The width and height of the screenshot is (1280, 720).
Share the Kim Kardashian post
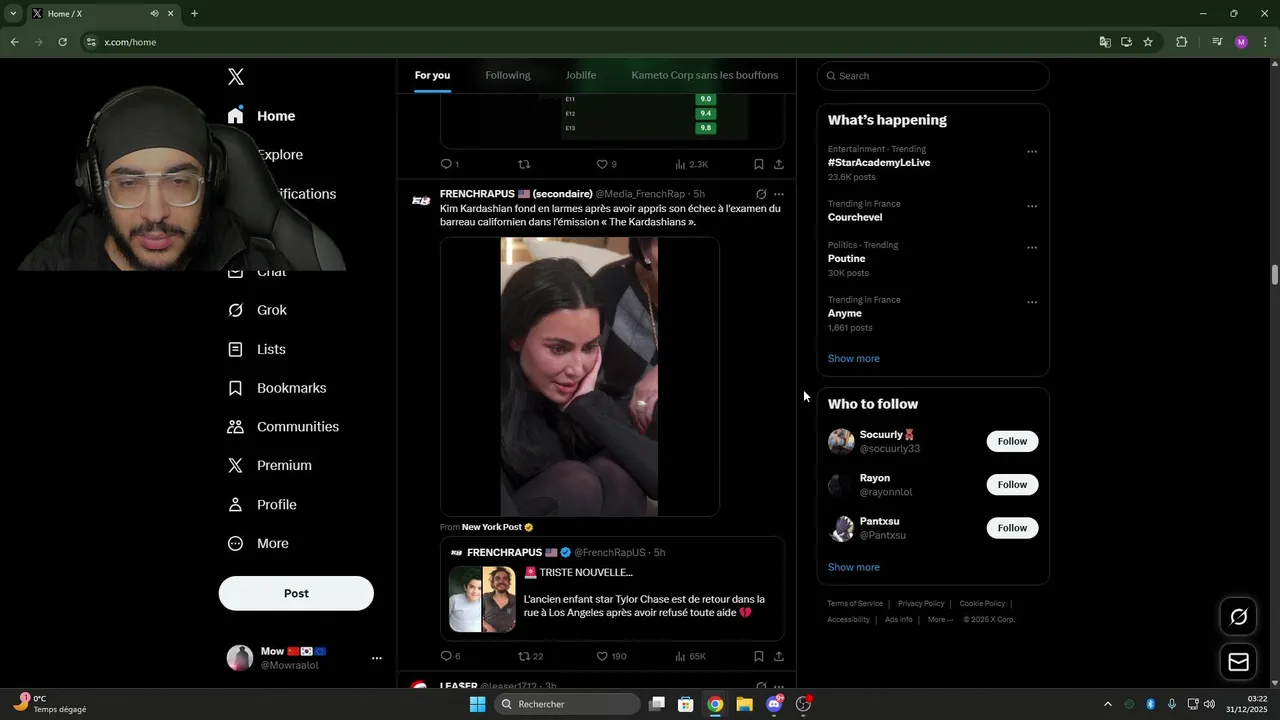click(779, 656)
